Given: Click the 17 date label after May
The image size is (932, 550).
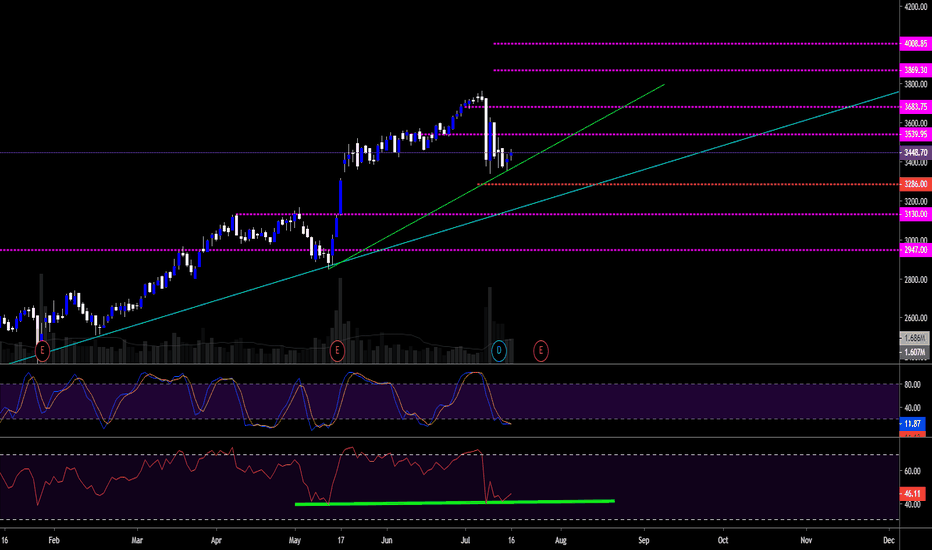Looking at the screenshot, I should [341, 540].
